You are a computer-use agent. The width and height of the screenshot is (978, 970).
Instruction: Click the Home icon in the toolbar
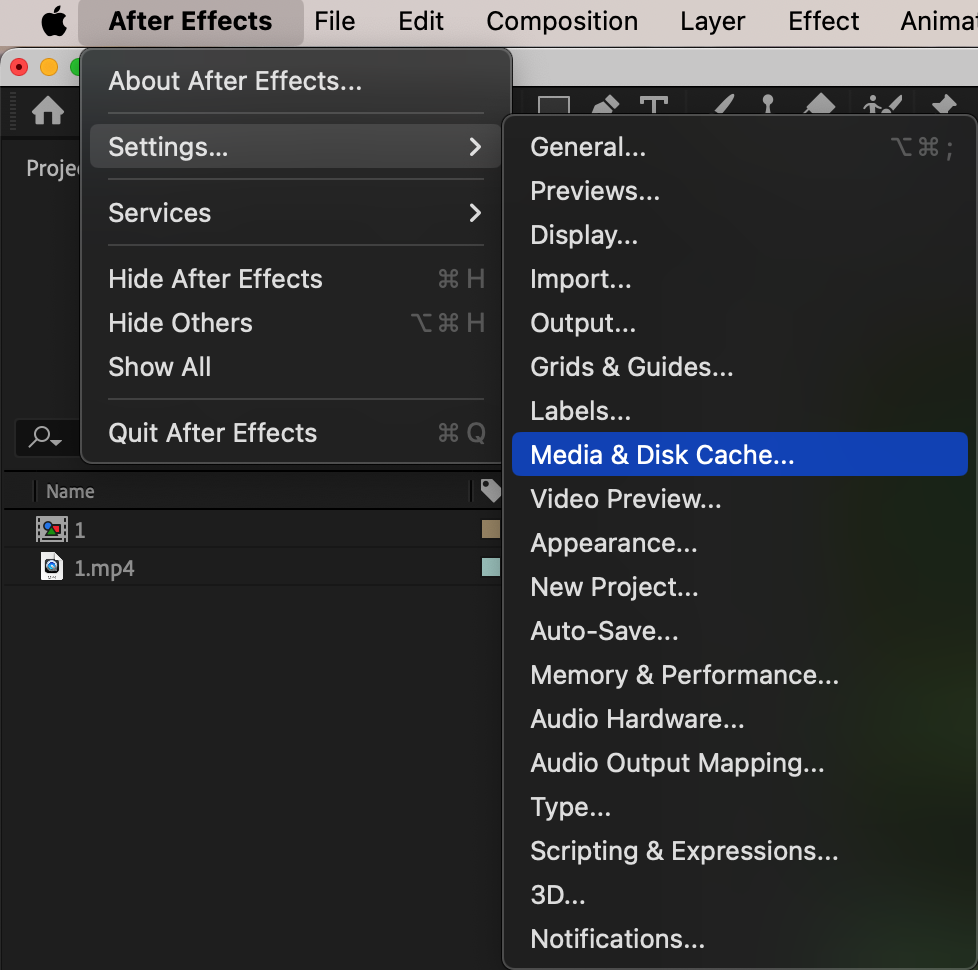47,111
